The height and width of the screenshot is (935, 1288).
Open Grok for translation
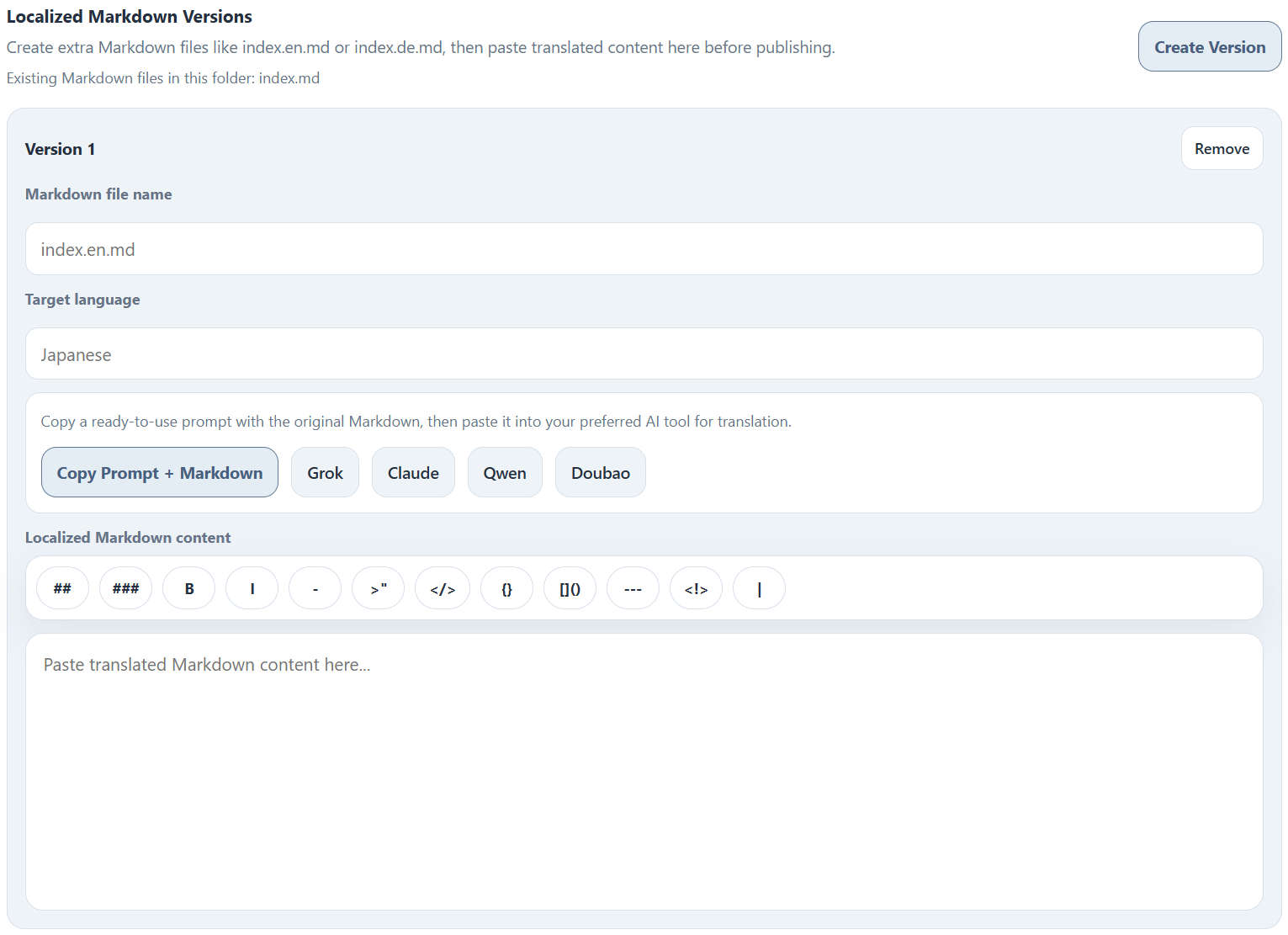pyautogui.click(x=325, y=473)
